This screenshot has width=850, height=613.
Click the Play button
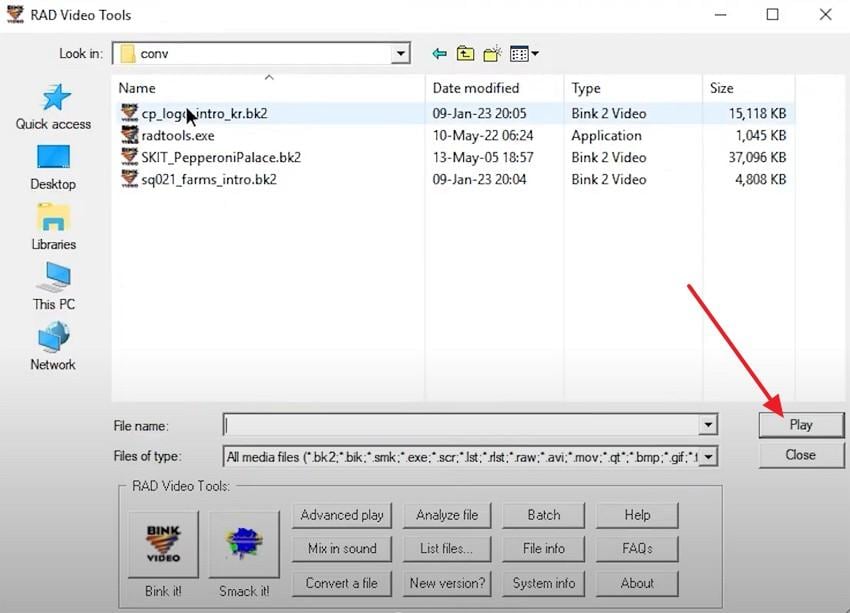[x=801, y=425]
